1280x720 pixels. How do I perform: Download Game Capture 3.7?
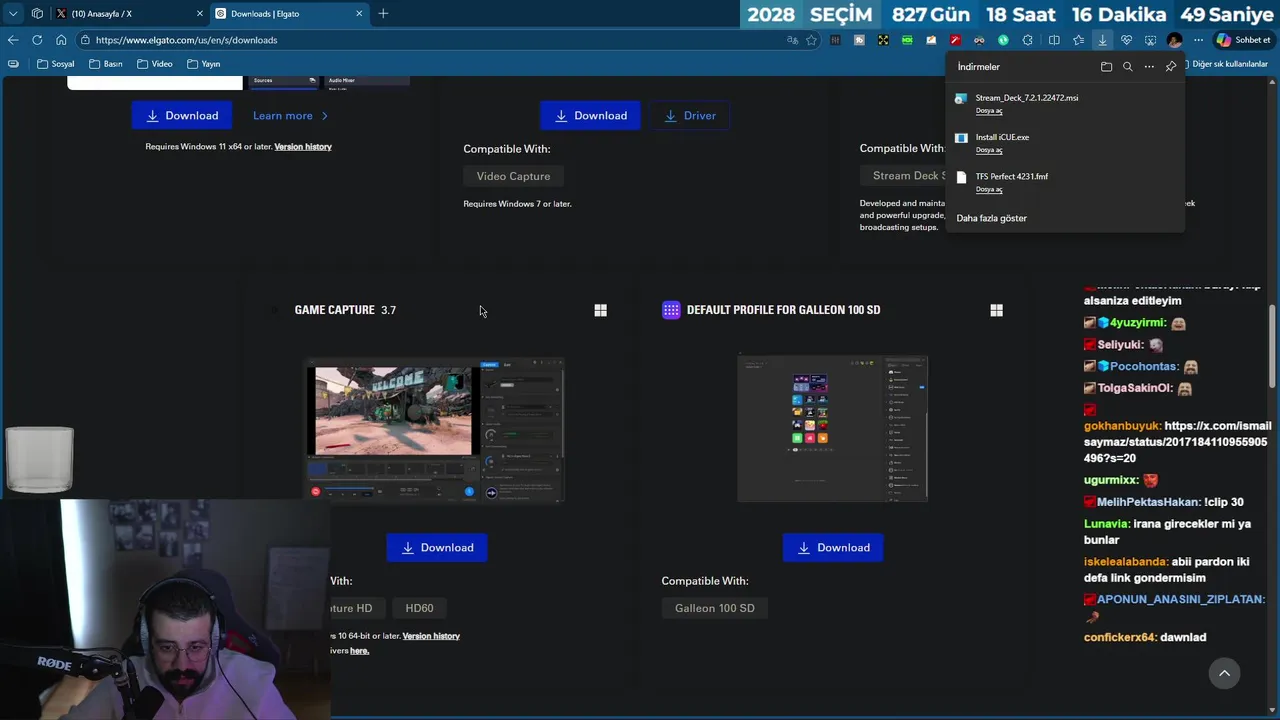(437, 548)
